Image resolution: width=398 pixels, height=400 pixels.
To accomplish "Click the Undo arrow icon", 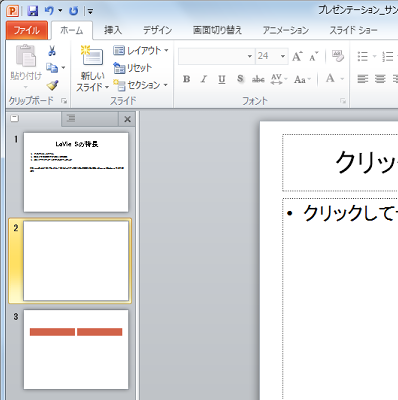I will point(49,11).
